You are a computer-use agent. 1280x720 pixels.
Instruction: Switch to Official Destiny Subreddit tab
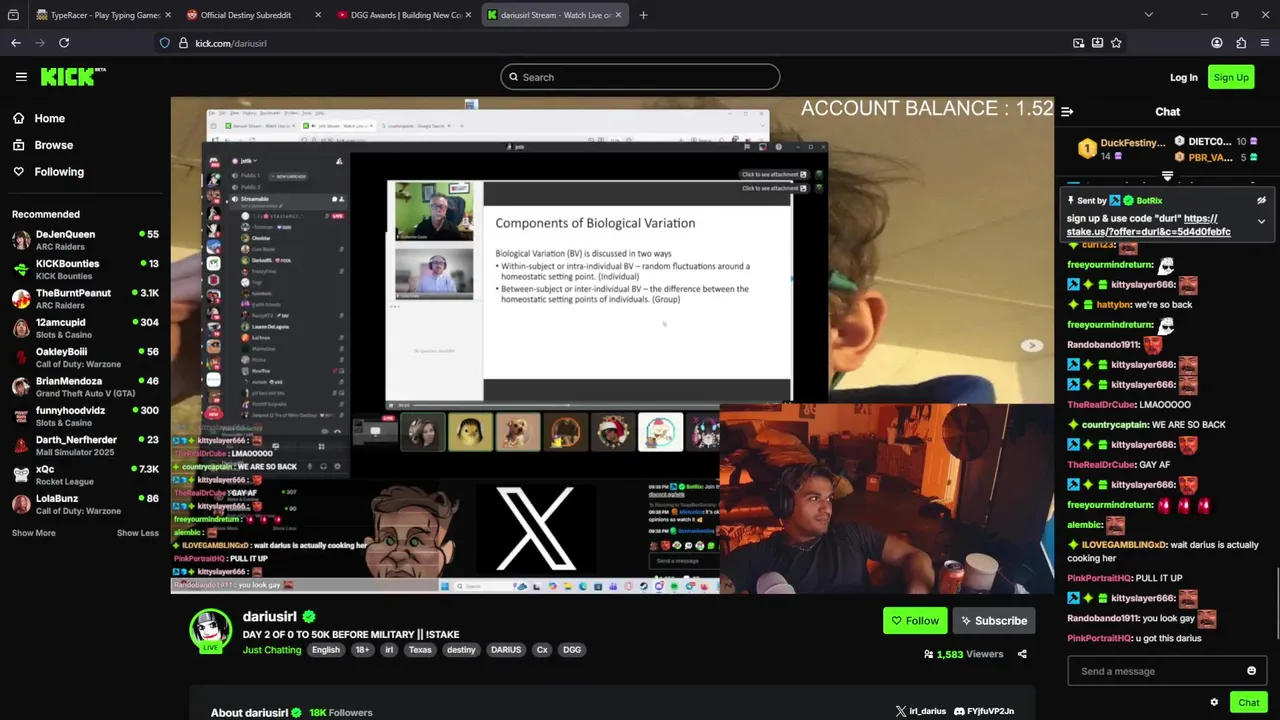(x=253, y=15)
